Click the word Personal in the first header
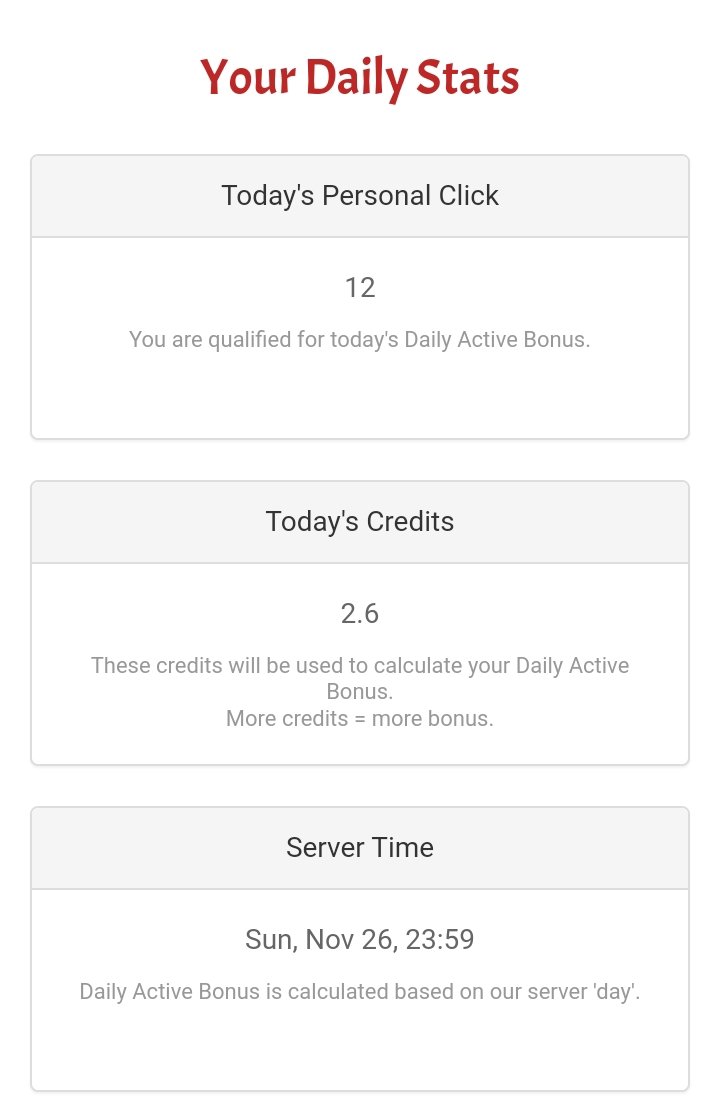 tap(376, 196)
